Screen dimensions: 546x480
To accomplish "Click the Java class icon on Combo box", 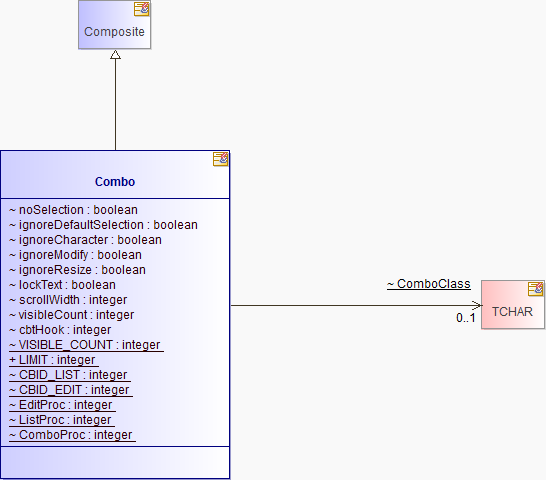I will pyautogui.click(x=221, y=159).
